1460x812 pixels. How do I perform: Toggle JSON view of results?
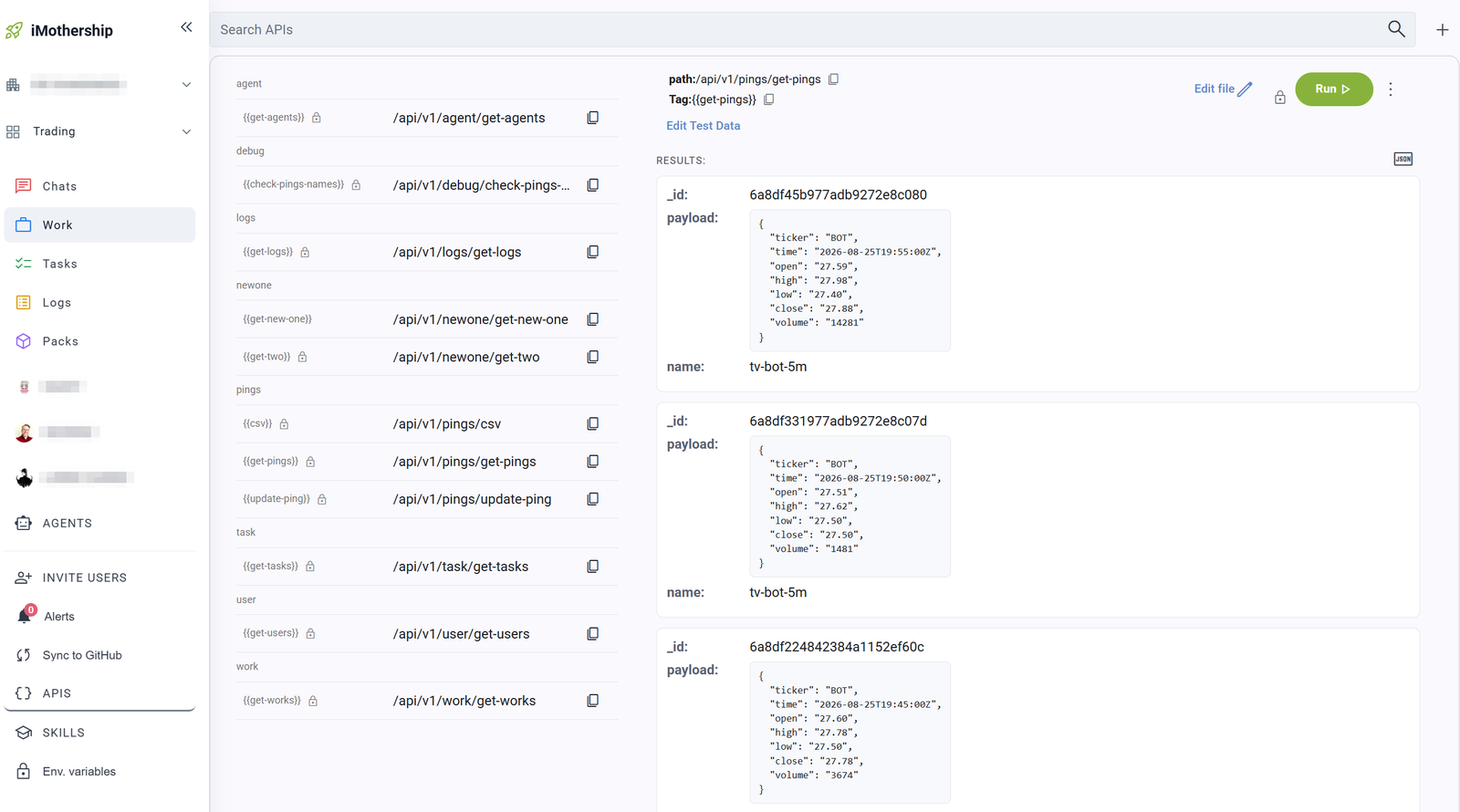1403,159
